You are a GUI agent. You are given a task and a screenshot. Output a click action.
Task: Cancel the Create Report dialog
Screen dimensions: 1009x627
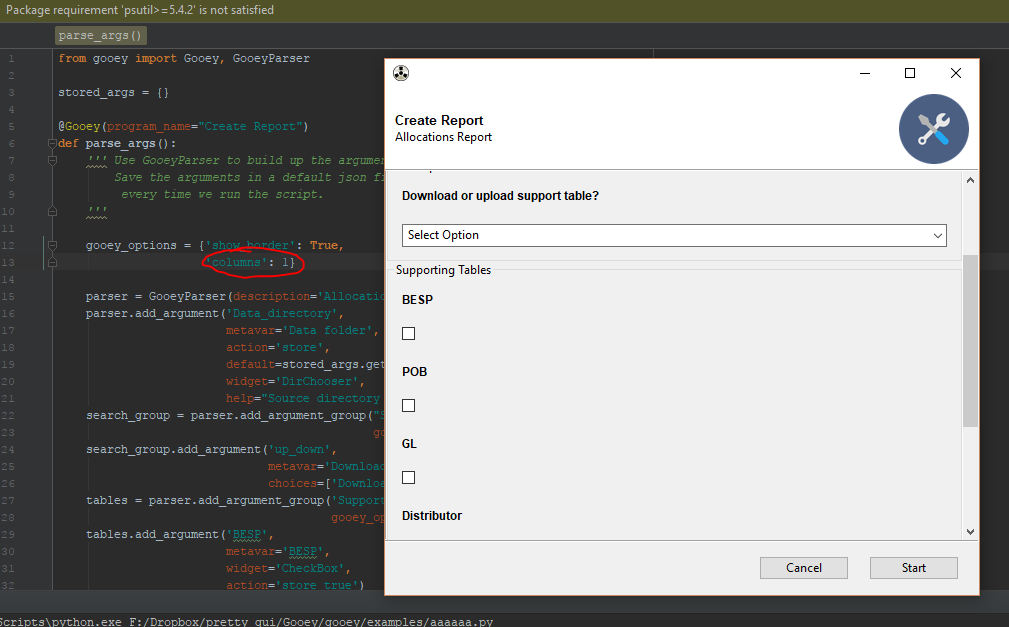pos(803,567)
